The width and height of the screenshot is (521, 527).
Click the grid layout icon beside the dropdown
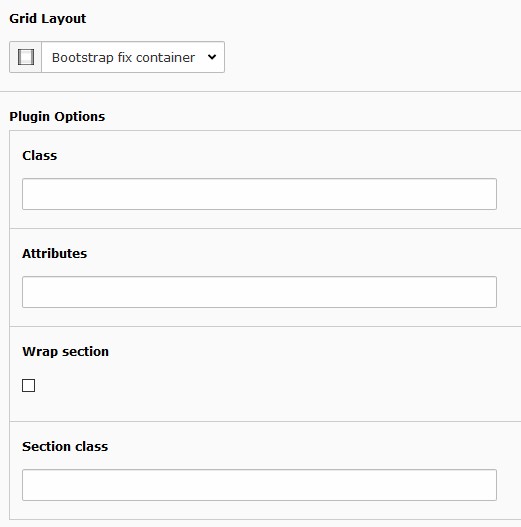tap(26, 57)
